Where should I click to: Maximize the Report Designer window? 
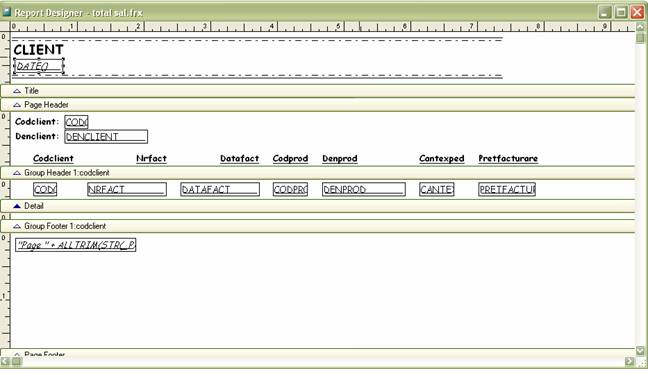(x=621, y=12)
